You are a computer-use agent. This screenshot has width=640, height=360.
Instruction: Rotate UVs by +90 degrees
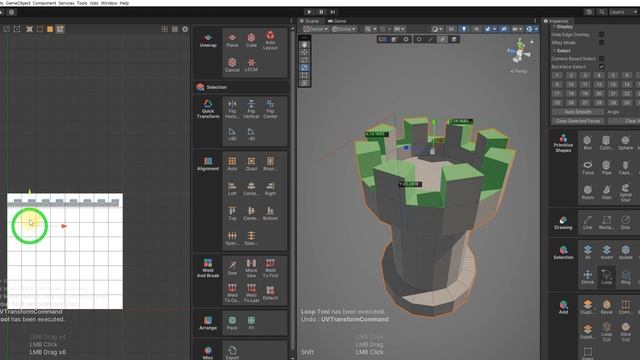pyautogui.click(x=232, y=134)
